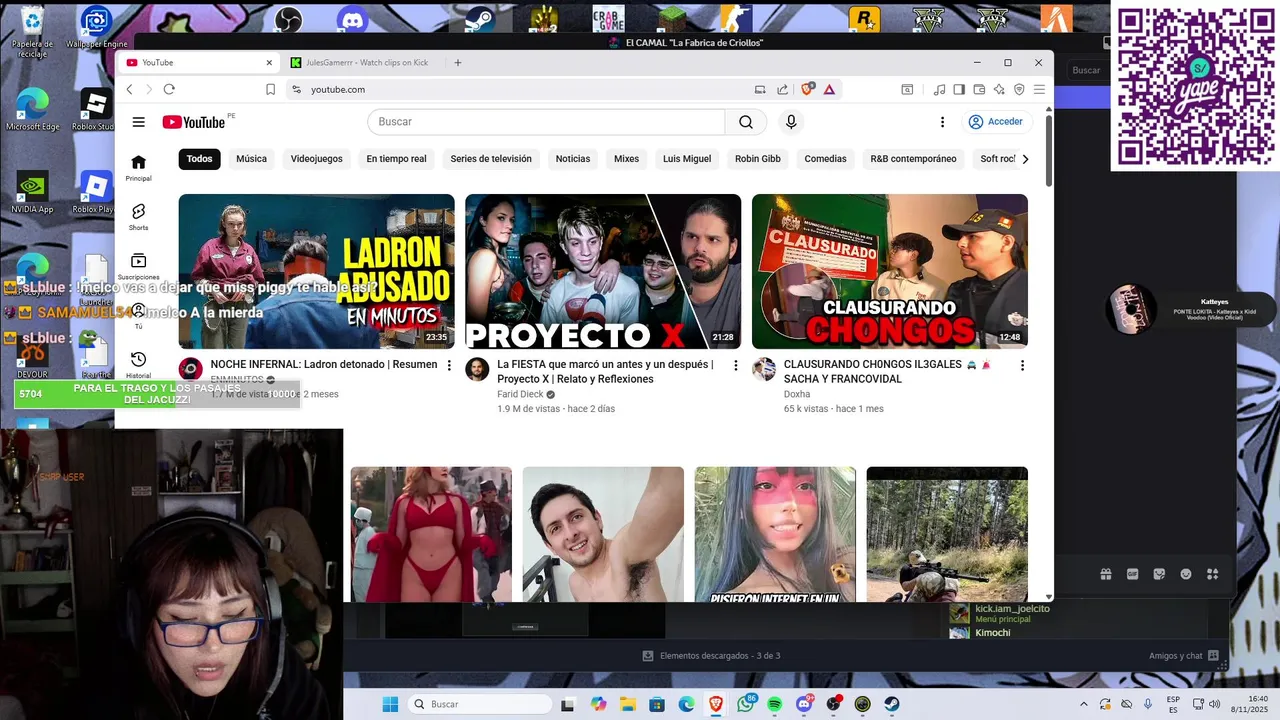Click the browser back arrow
The height and width of the screenshot is (720, 1280).
(129, 89)
